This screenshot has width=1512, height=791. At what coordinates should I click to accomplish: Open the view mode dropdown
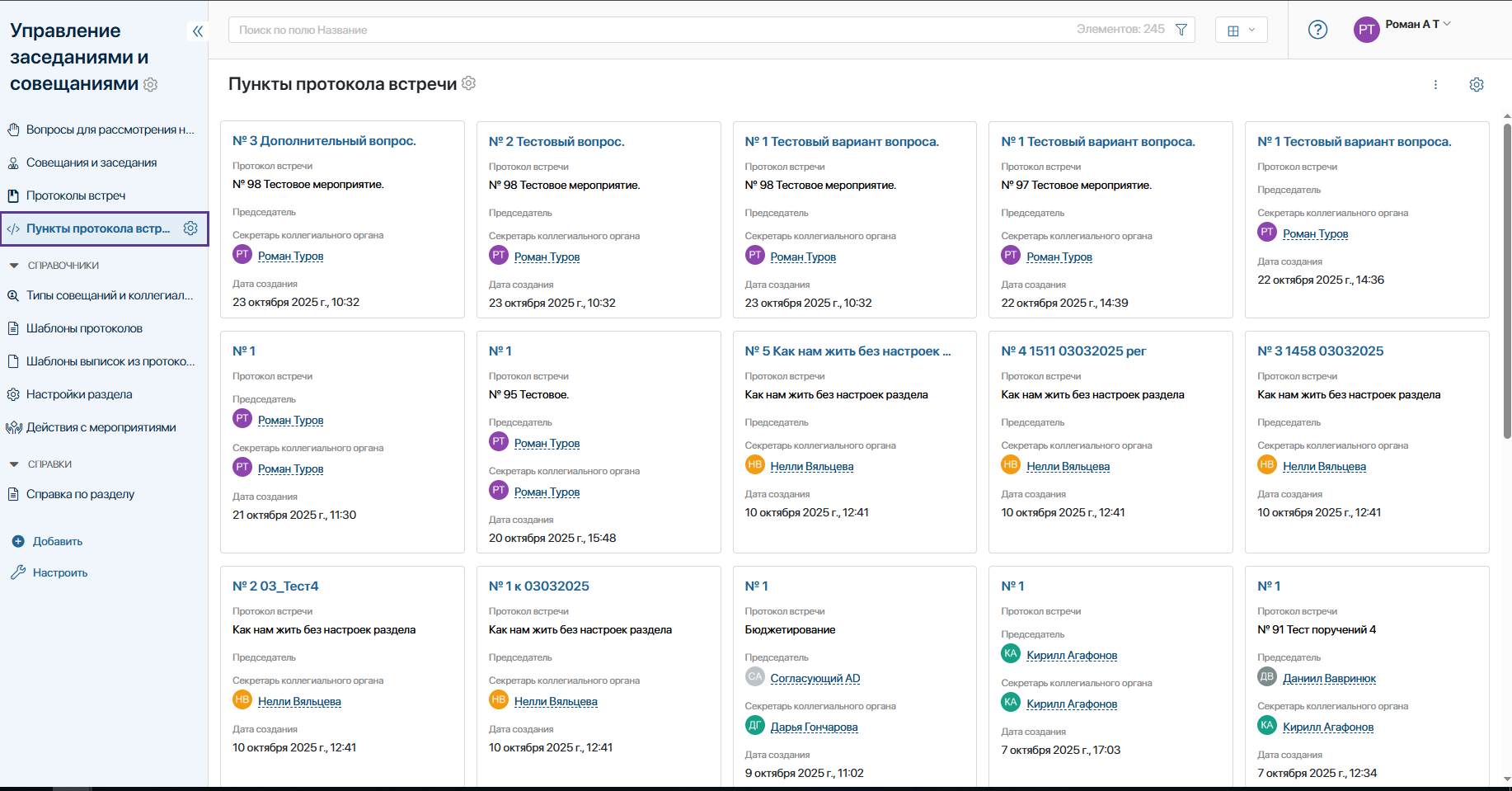1241,30
